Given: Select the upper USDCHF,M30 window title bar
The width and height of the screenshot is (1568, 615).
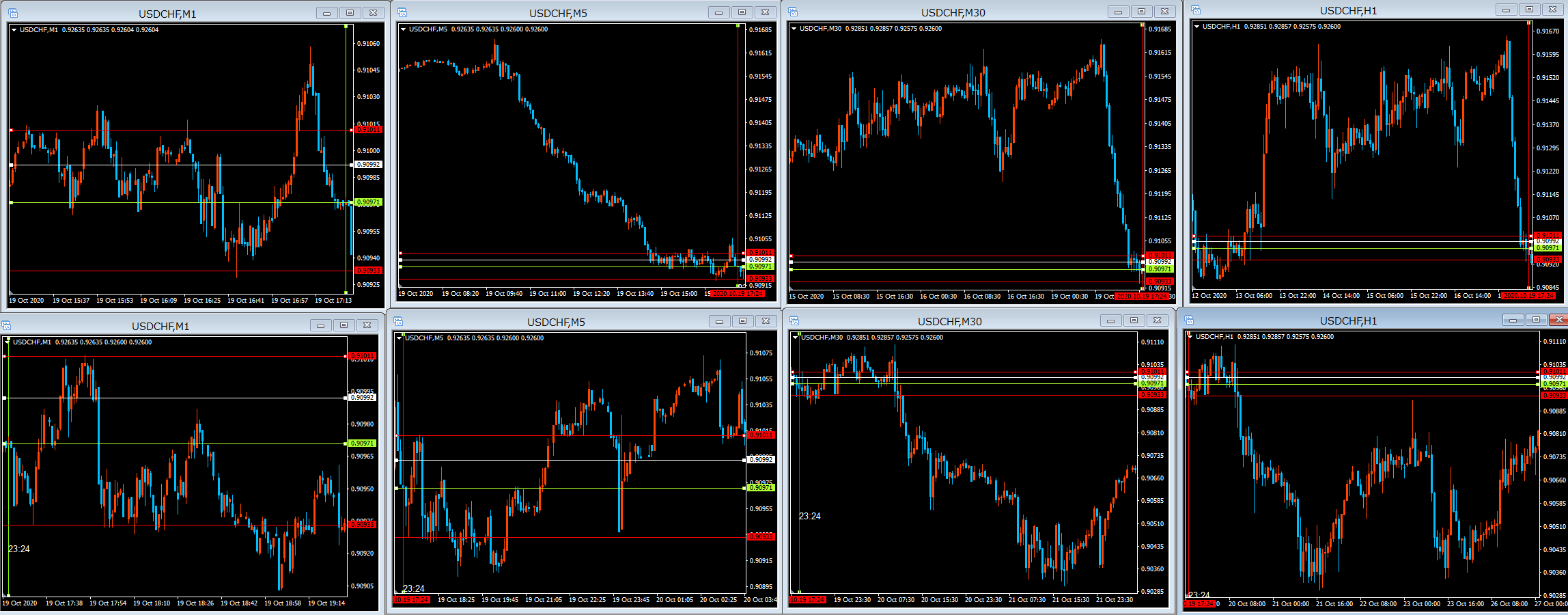Looking at the screenshot, I should (x=952, y=12).
